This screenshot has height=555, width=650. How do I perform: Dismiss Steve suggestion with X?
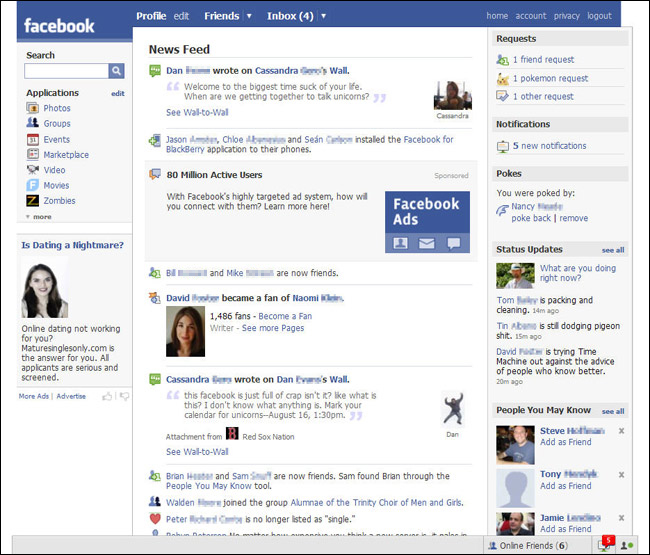(x=621, y=431)
